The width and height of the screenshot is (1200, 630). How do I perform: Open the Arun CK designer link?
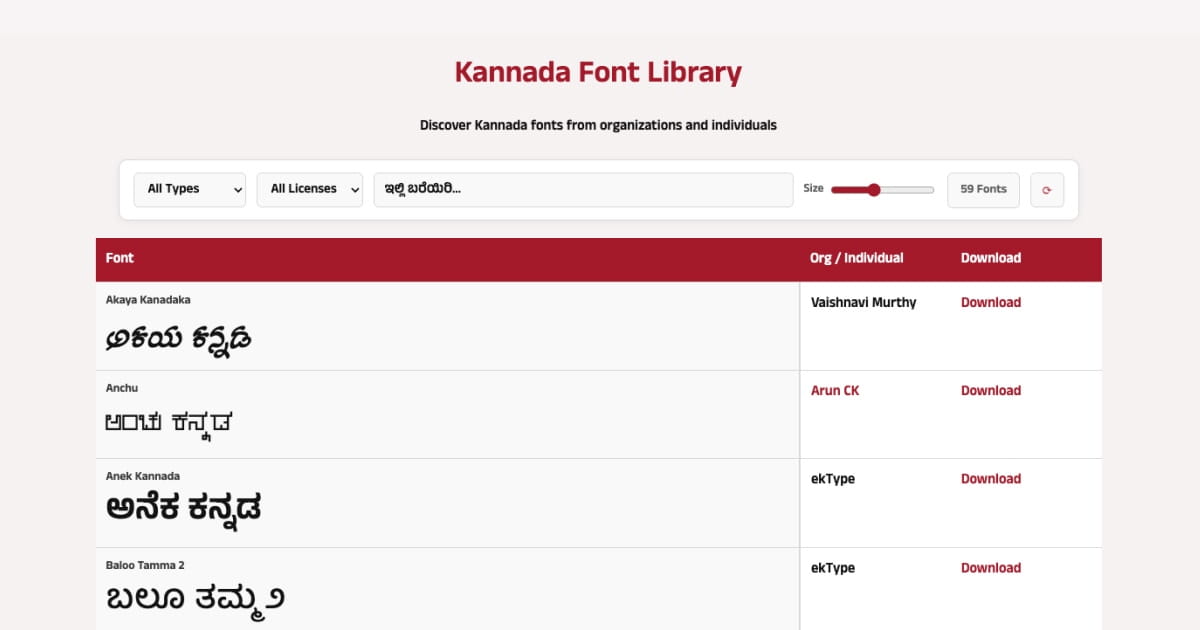tap(835, 390)
